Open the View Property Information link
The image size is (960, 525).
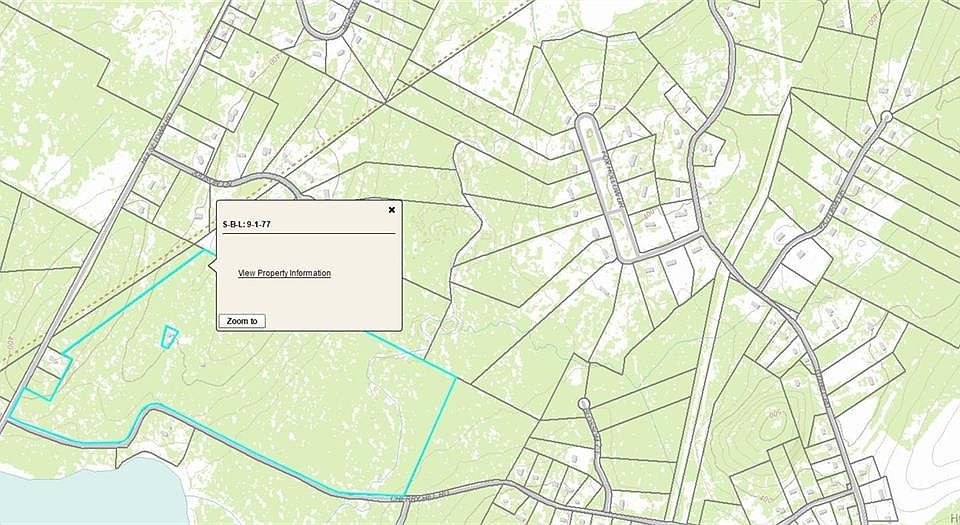pyautogui.click(x=284, y=273)
